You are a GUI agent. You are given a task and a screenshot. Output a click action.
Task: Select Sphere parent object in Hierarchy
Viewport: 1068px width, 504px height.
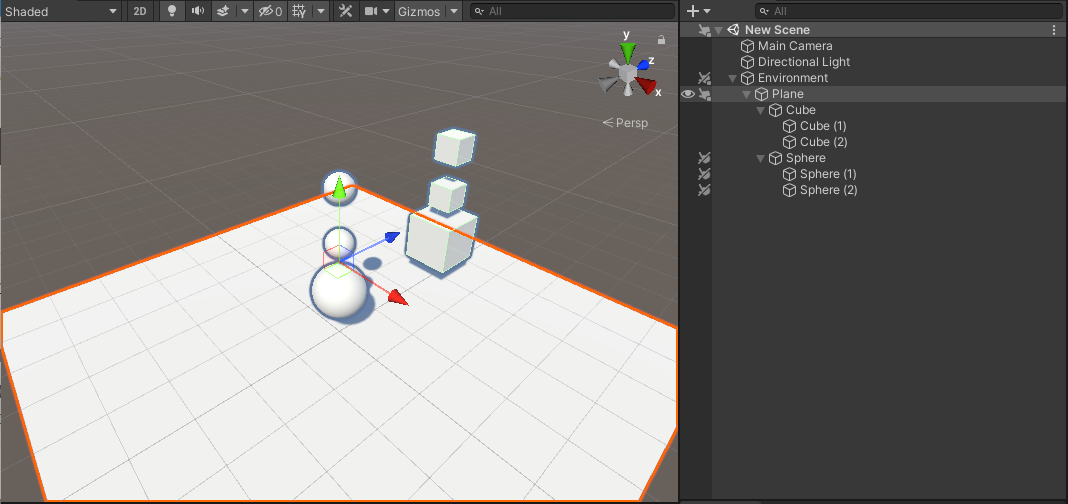pyautogui.click(x=806, y=158)
